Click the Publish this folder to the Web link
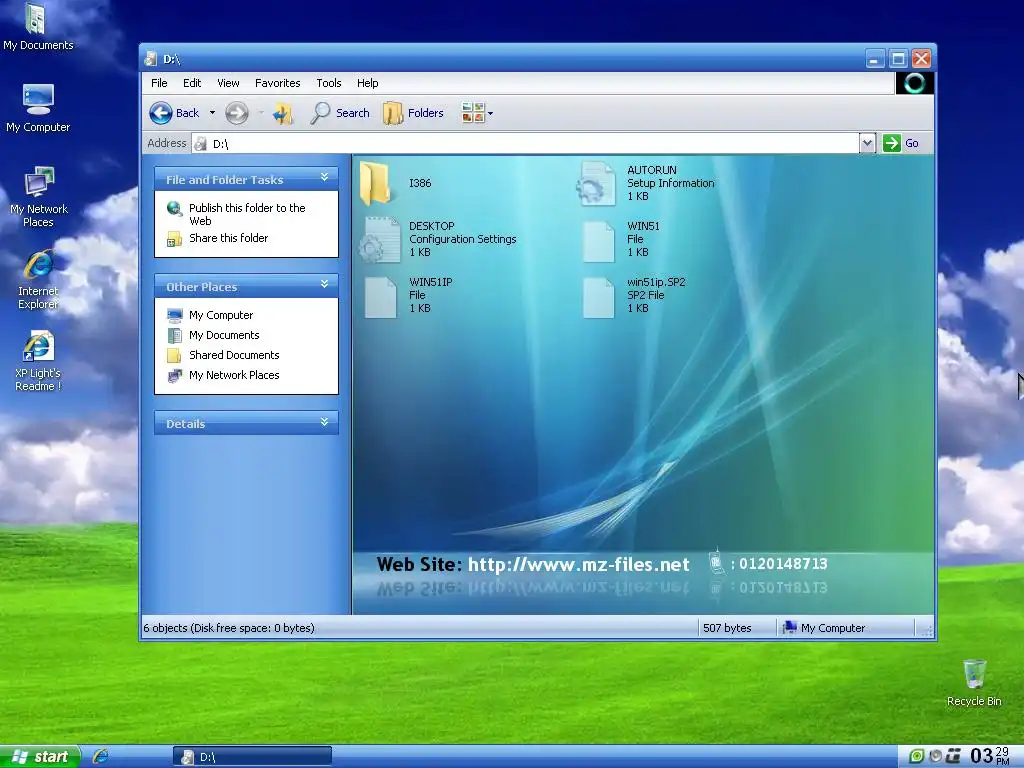The image size is (1024, 768). click(x=247, y=214)
